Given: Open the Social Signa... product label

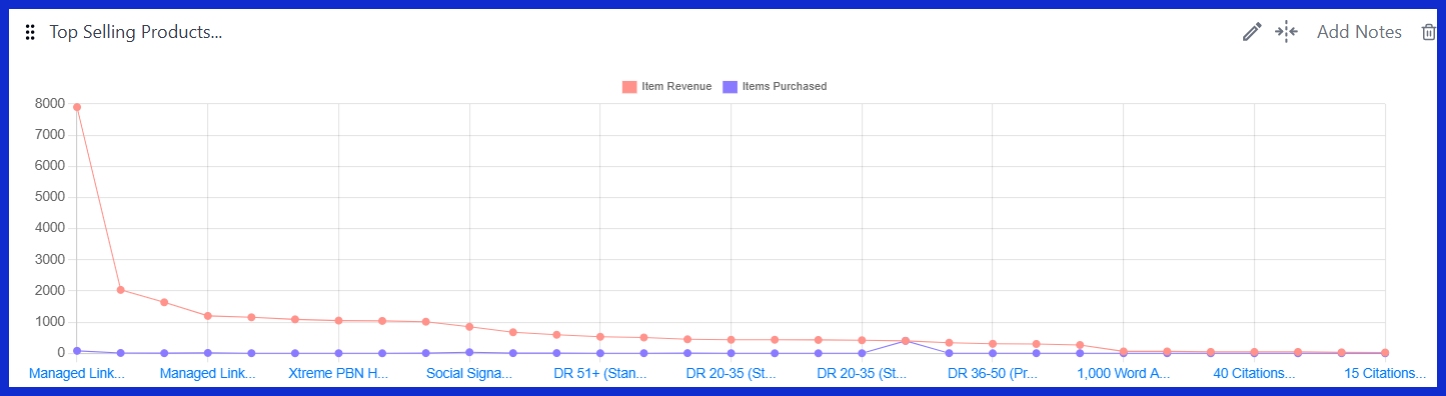Looking at the screenshot, I should click(469, 373).
